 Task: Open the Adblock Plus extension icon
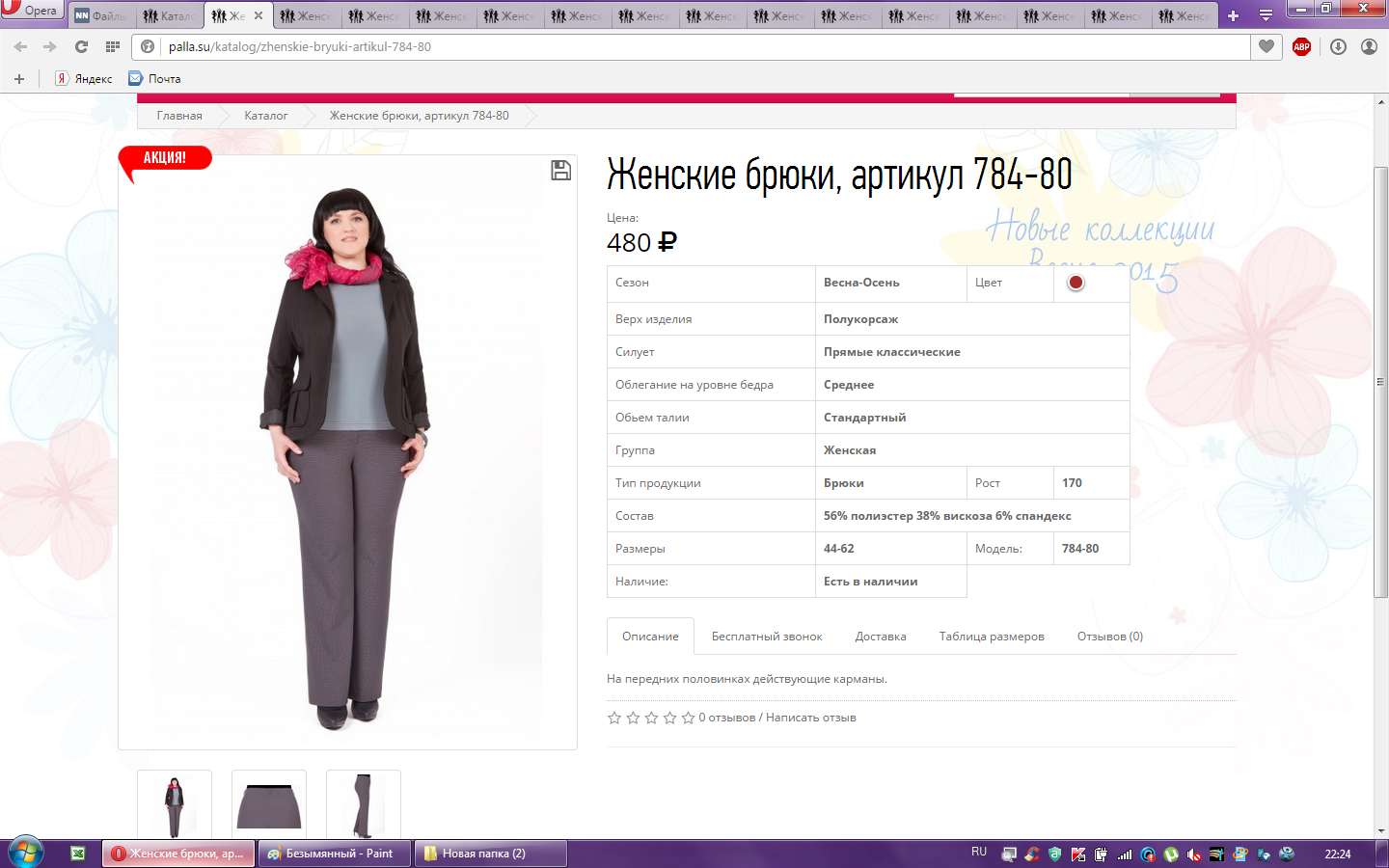1301,46
